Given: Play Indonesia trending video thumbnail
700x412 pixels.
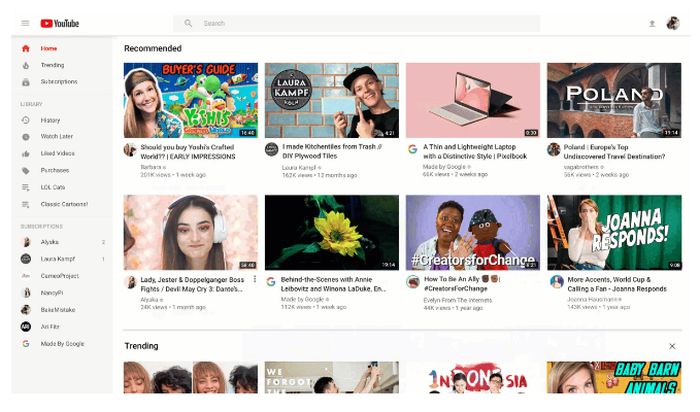Looking at the screenshot, I should click(473, 377).
